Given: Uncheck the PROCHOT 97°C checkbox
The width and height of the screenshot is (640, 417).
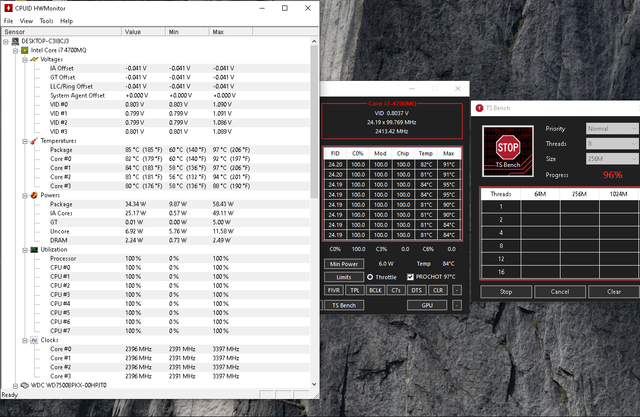Looking at the screenshot, I should (x=410, y=277).
